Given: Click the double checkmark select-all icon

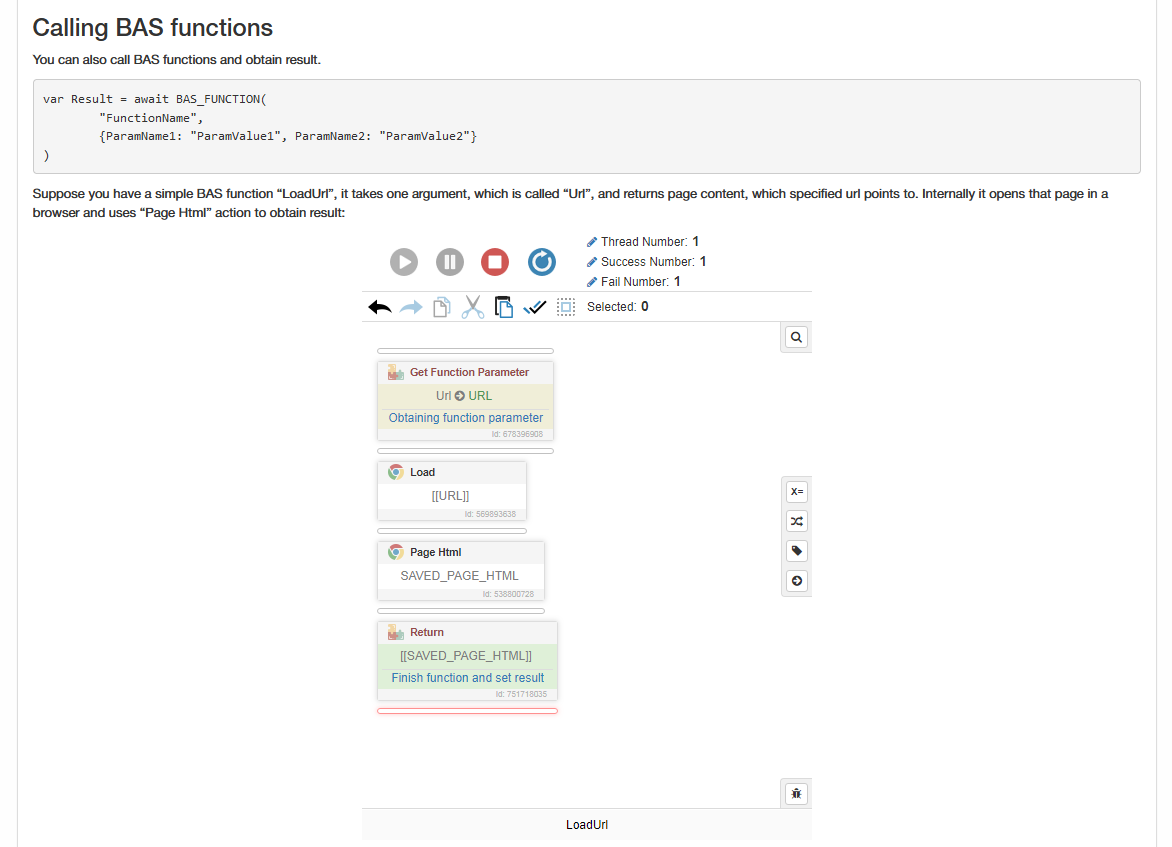Looking at the screenshot, I should [535, 307].
